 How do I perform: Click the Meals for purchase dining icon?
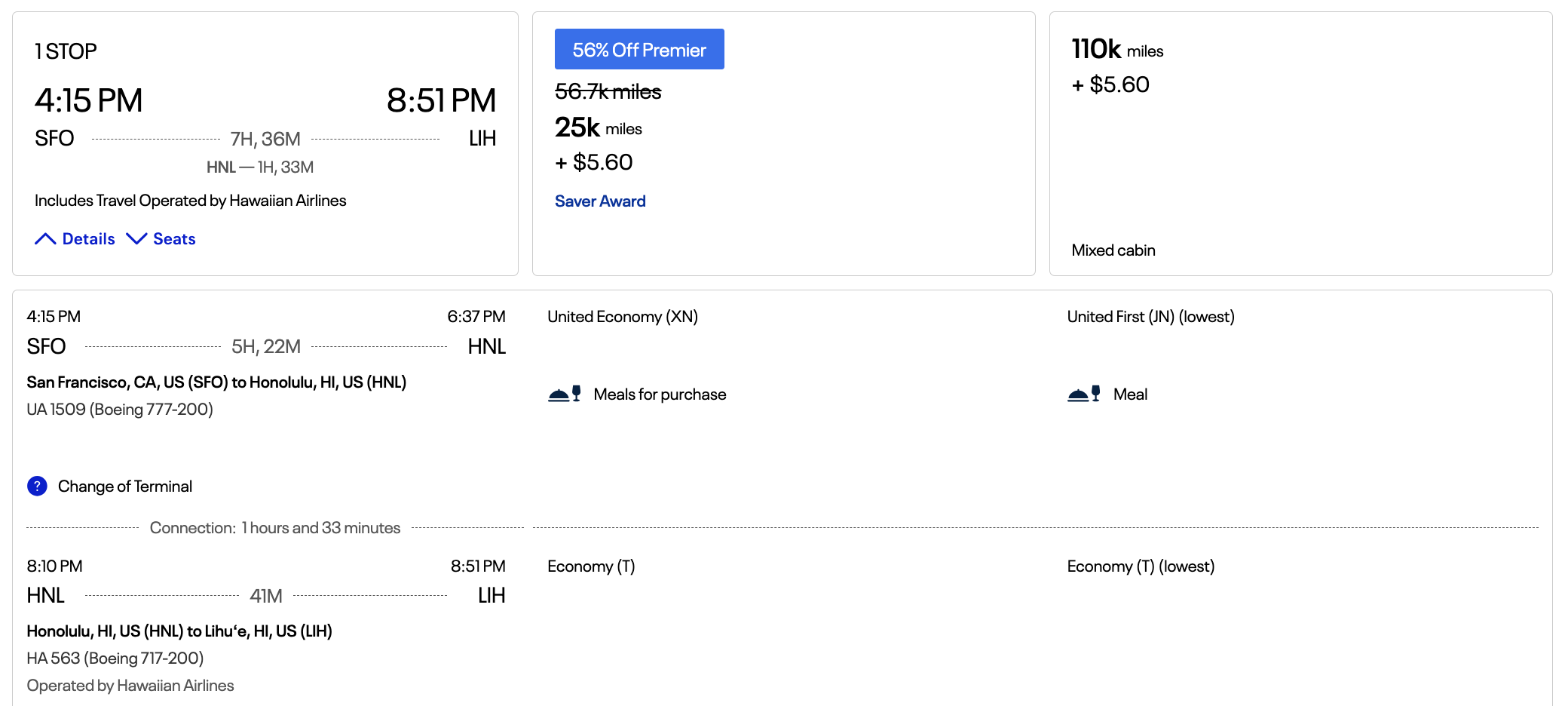pos(565,394)
